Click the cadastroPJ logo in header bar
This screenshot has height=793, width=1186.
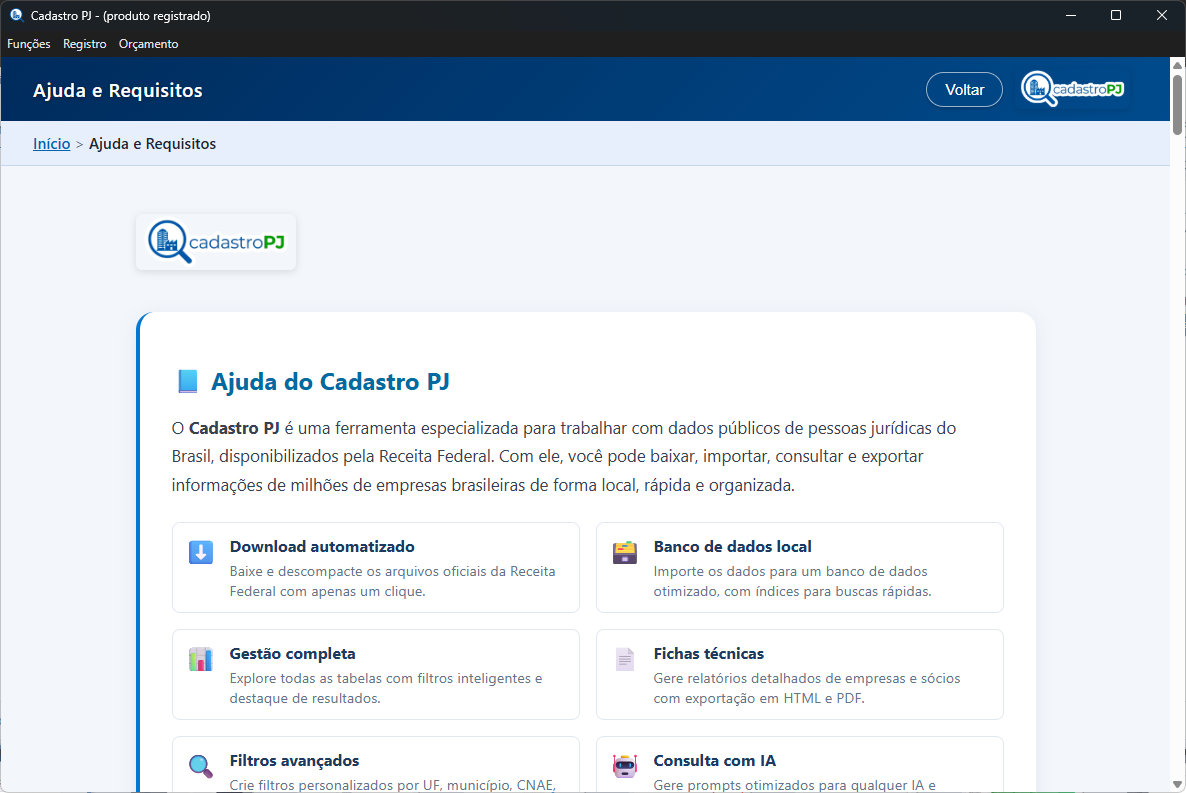[1073, 89]
